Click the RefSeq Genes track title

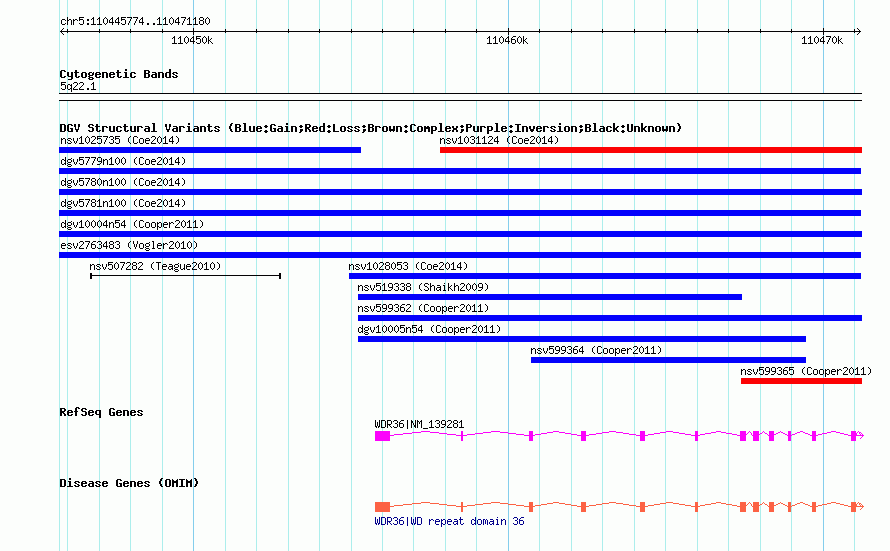[101, 412]
